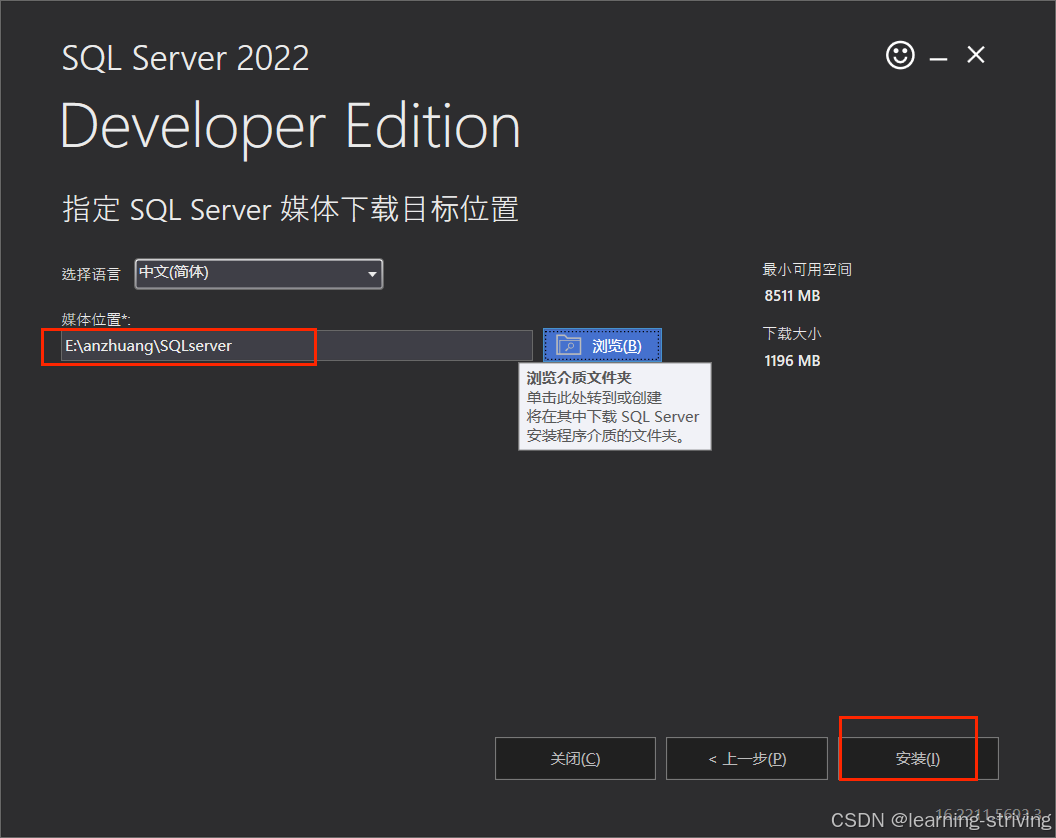The width and height of the screenshot is (1056, 838).
Task: Click the 下载大小 label
Action: (x=792, y=333)
